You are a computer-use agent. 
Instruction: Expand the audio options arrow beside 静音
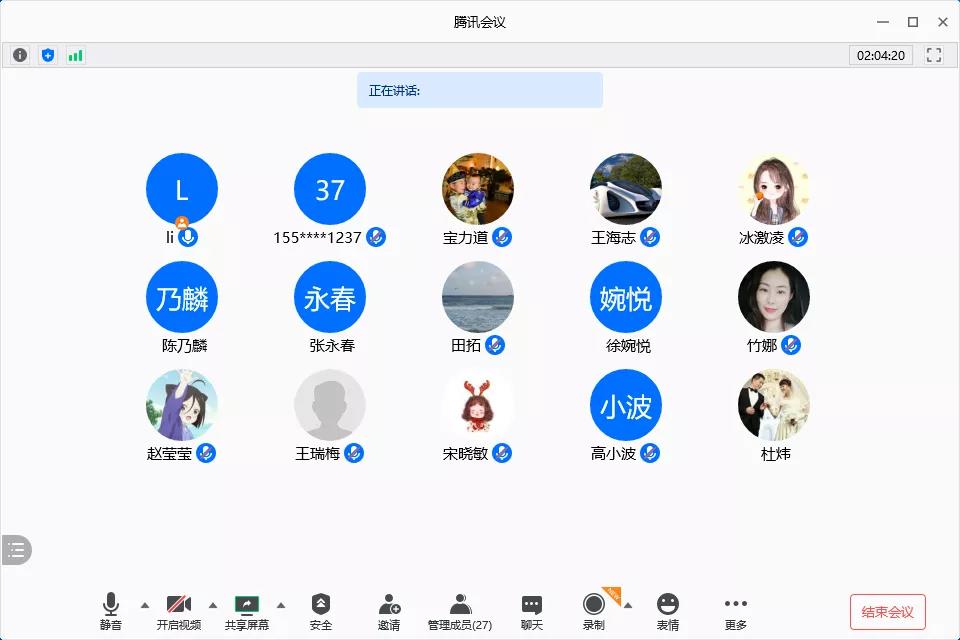pos(145,604)
